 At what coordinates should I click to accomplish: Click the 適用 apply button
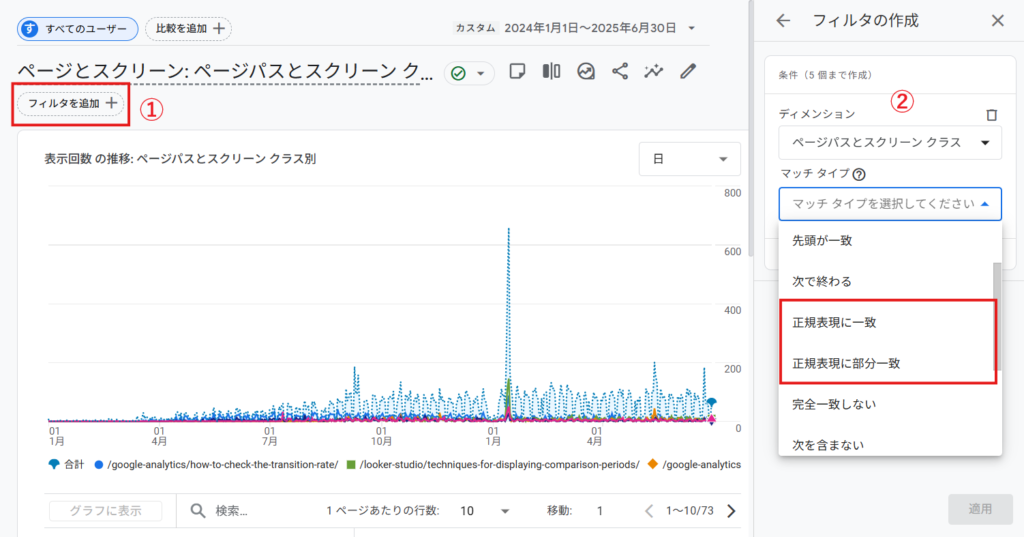(x=980, y=509)
